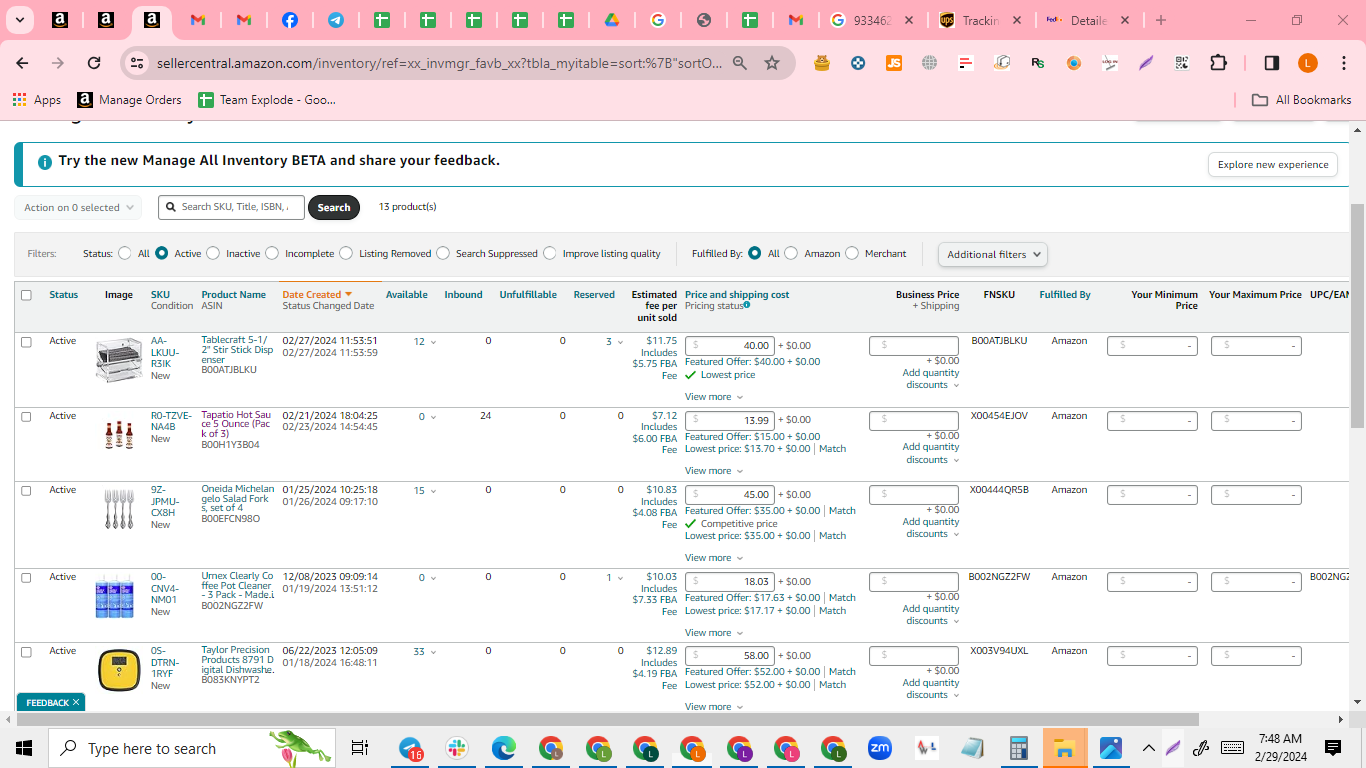1366x768 pixels.
Task: Click the zoom magnifier icon in address bar
Action: pyautogui.click(x=740, y=63)
